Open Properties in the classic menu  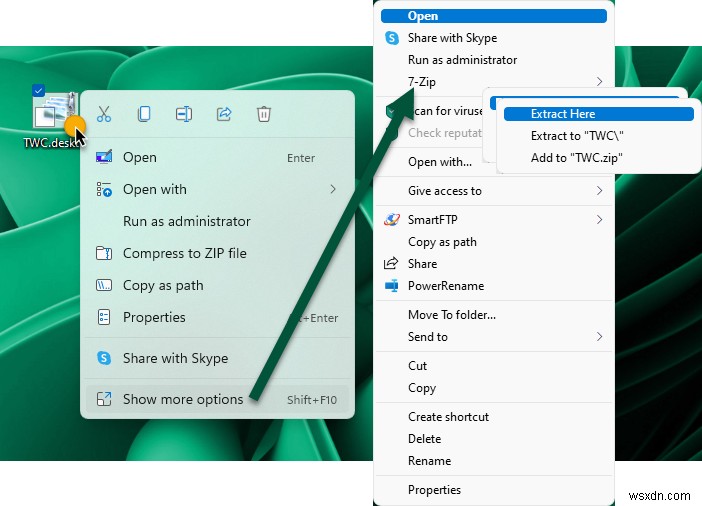[494, 490]
